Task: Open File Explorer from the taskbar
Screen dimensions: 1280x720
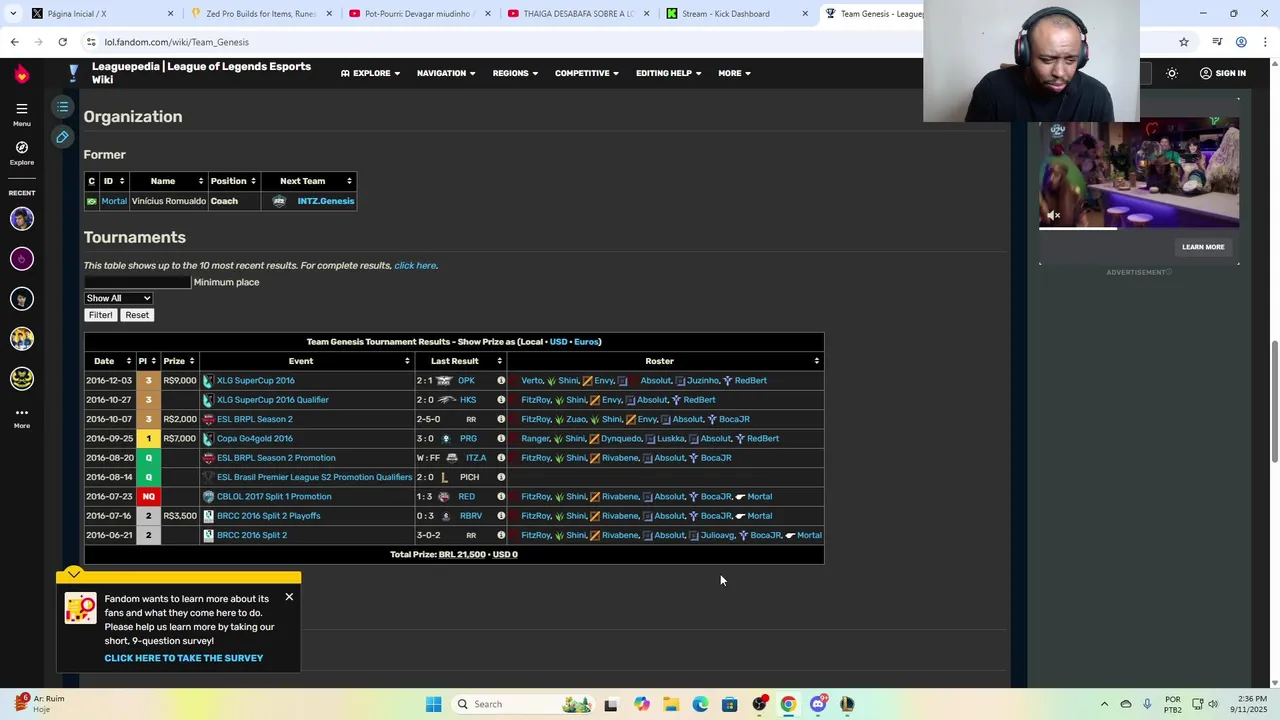Action: pos(670,704)
